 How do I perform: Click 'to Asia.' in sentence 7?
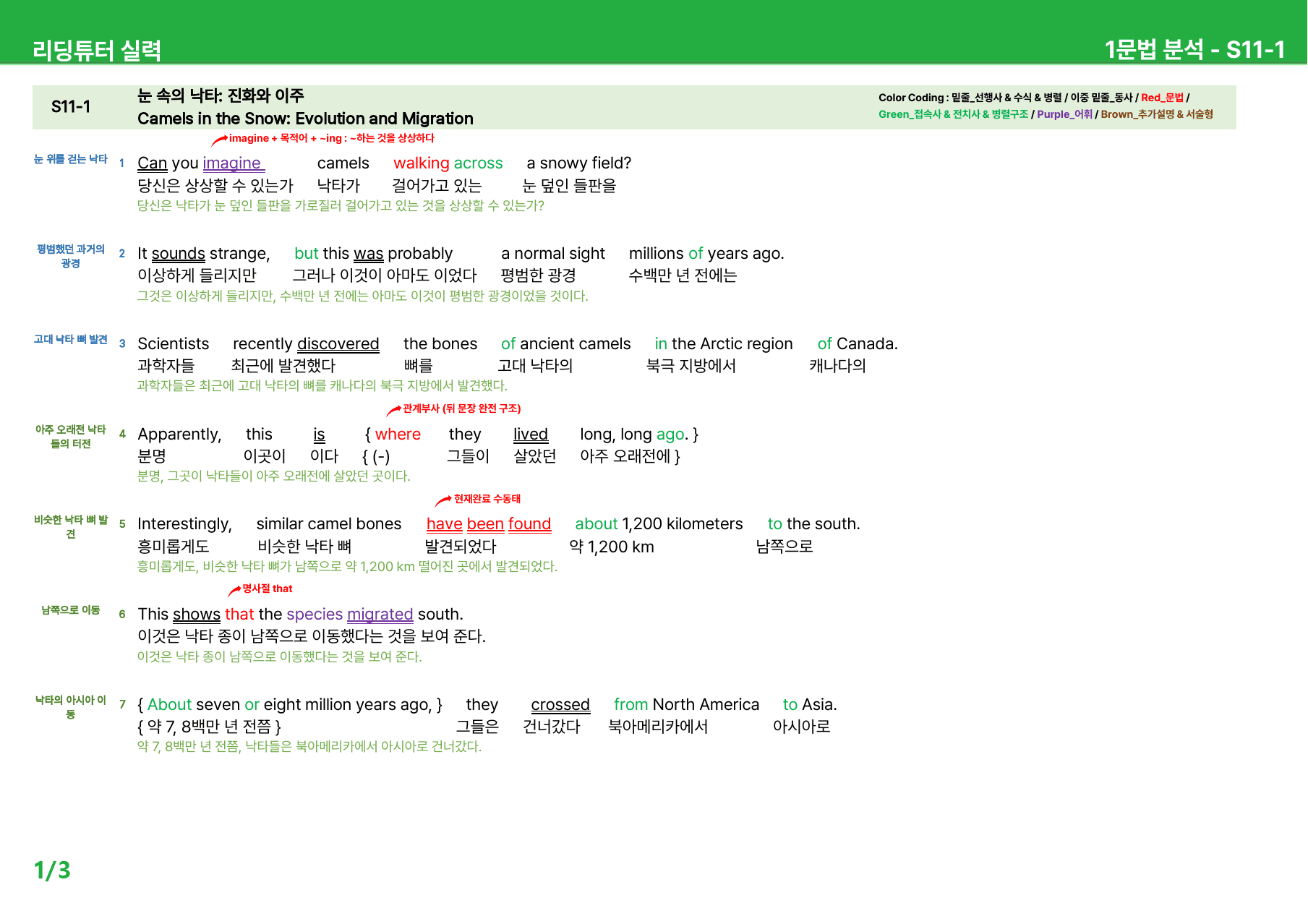[x=810, y=705]
